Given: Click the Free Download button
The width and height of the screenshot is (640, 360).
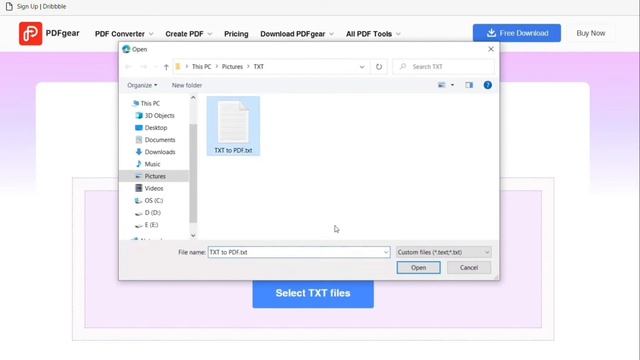Looking at the screenshot, I should pos(517,33).
